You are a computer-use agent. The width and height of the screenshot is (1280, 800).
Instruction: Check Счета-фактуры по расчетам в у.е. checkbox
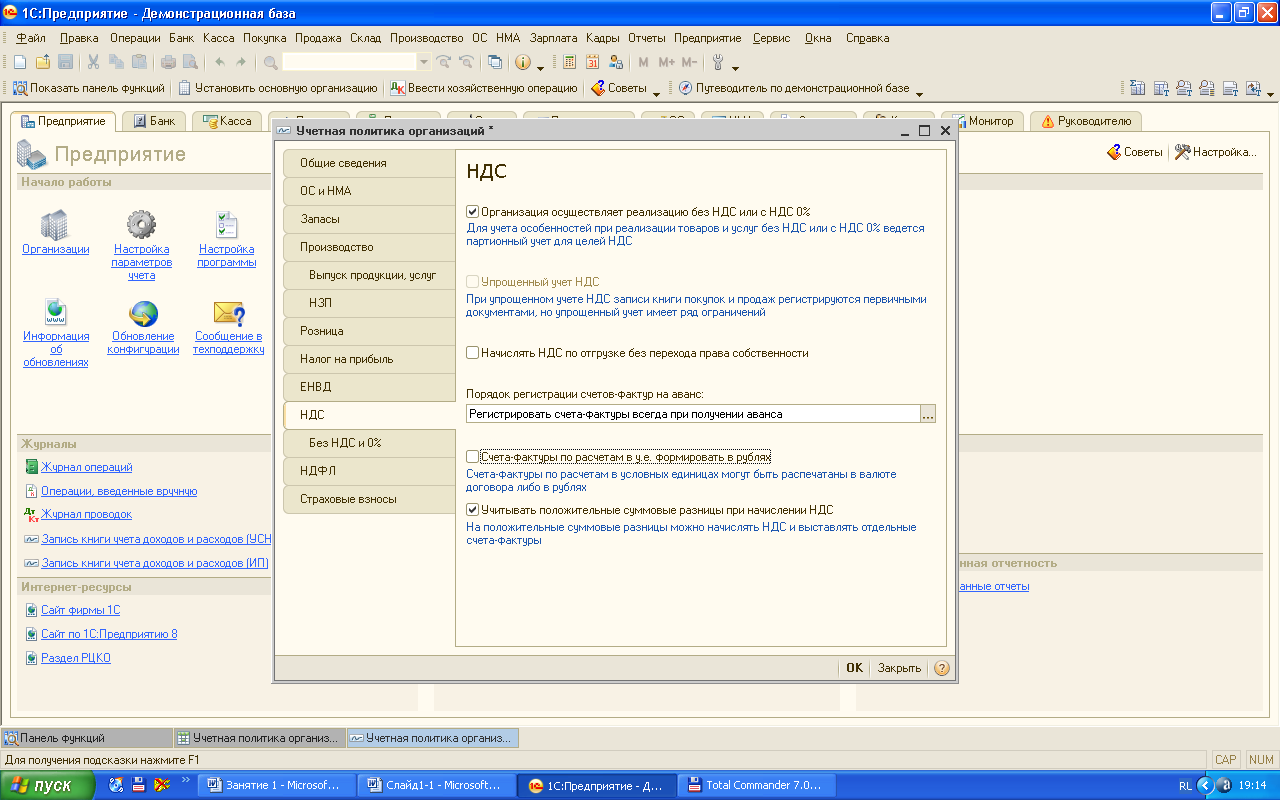[473, 456]
